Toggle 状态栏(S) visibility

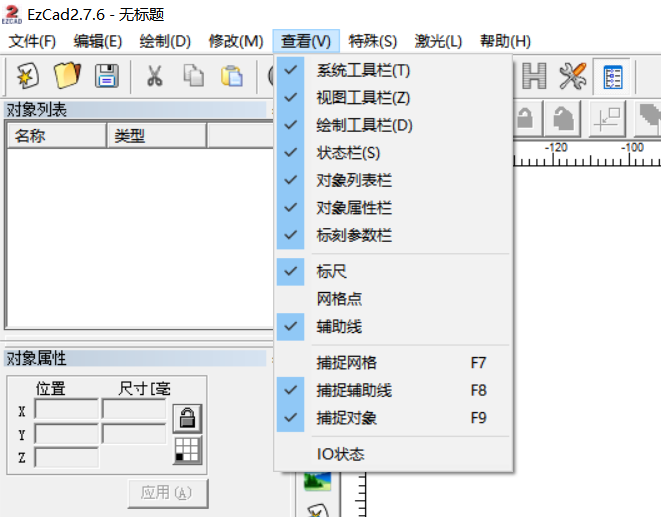click(393, 152)
